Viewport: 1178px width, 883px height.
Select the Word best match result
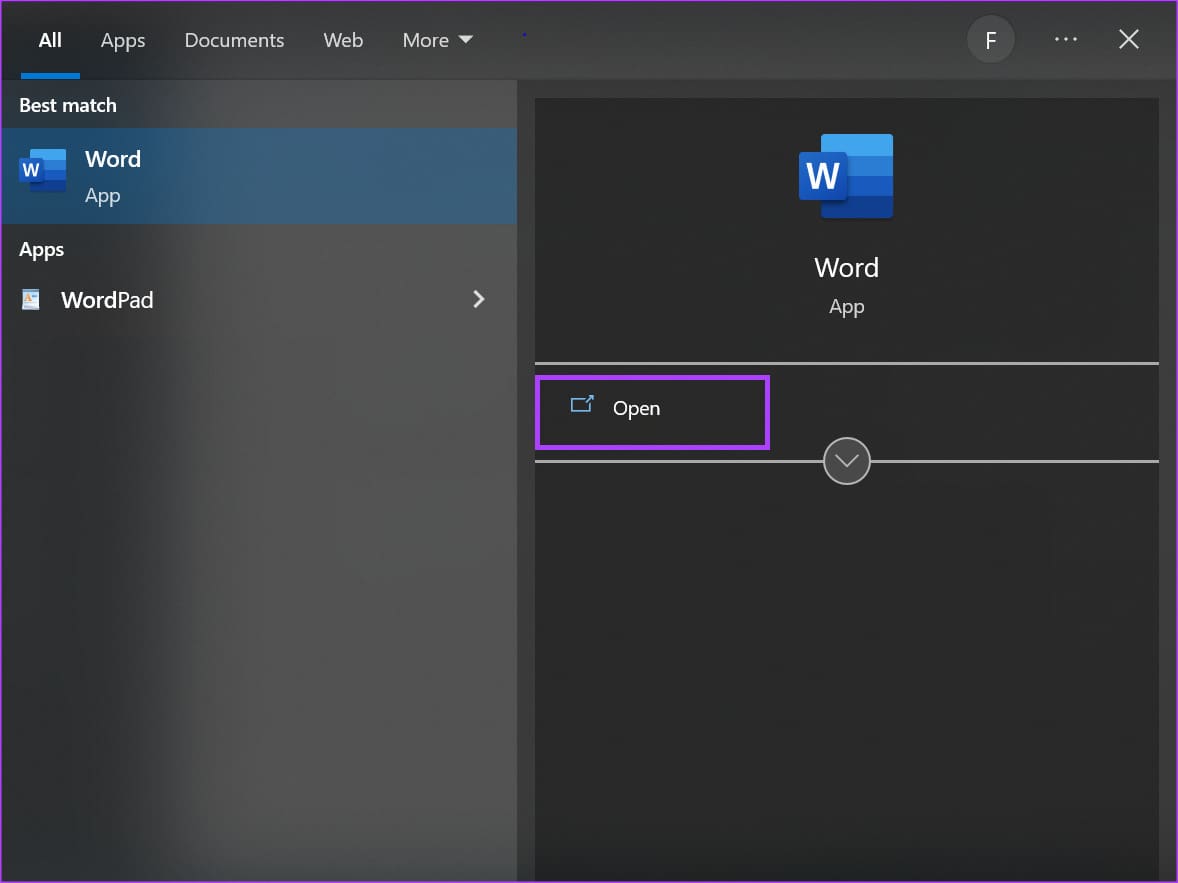coord(259,176)
